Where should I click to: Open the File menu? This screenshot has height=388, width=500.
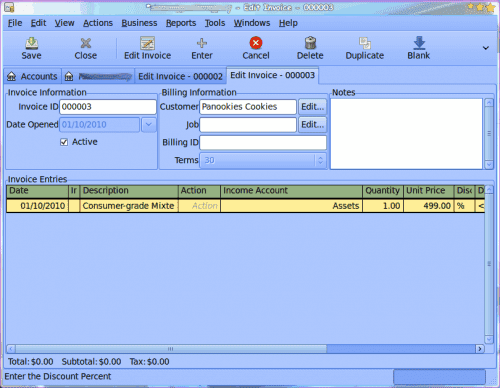pyautogui.click(x=15, y=23)
